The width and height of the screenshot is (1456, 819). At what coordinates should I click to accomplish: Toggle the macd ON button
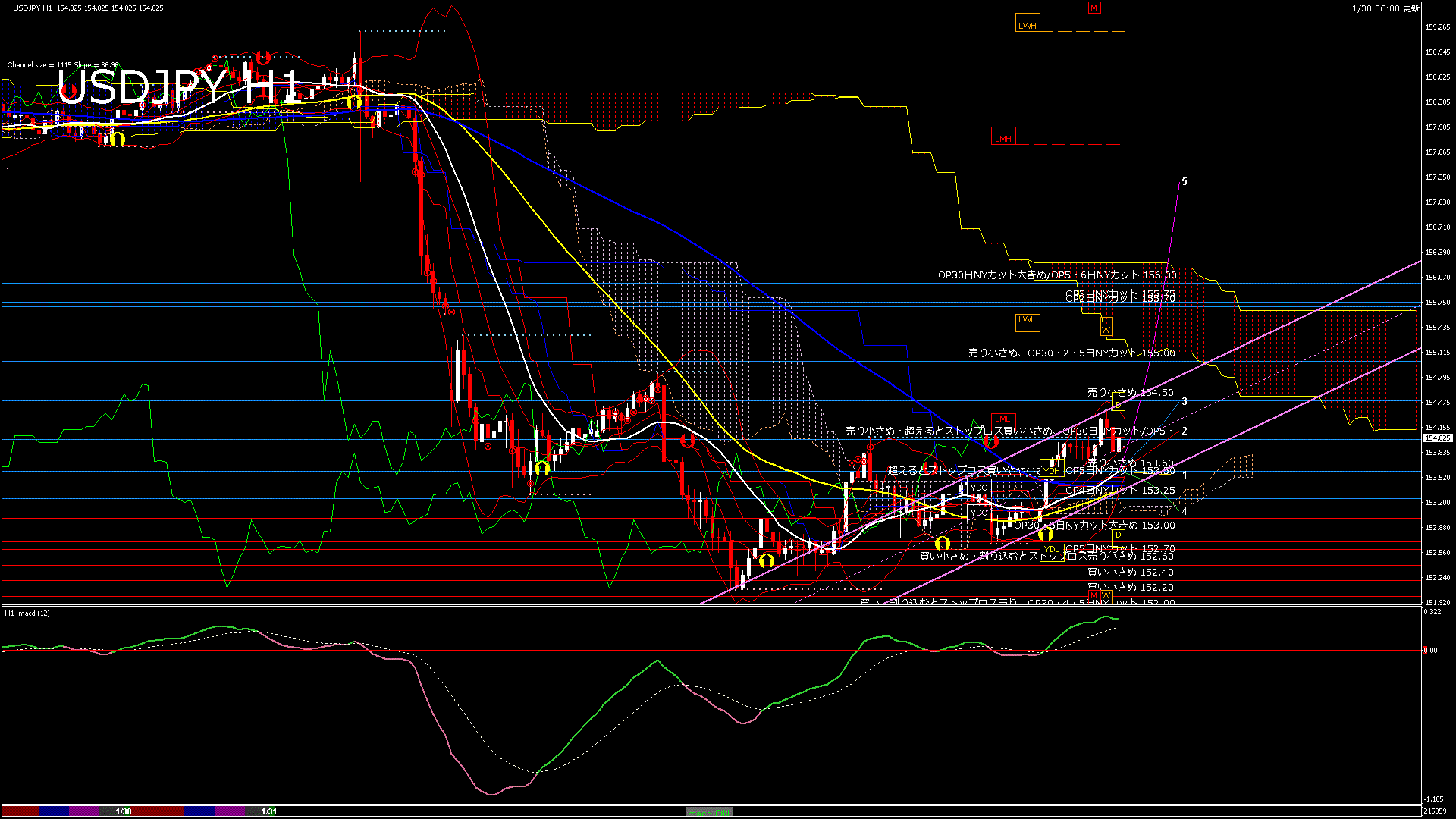tap(709, 812)
